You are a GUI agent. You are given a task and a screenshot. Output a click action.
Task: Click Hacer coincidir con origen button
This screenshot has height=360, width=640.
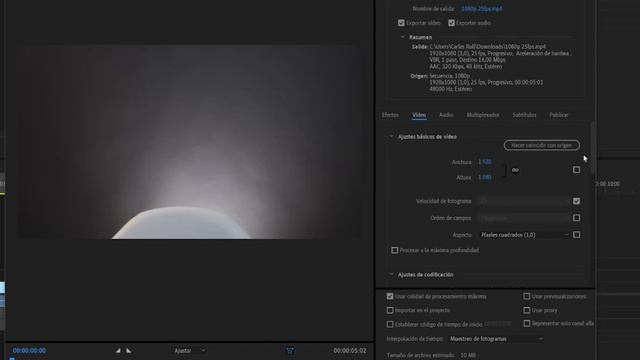pyautogui.click(x=542, y=145)
